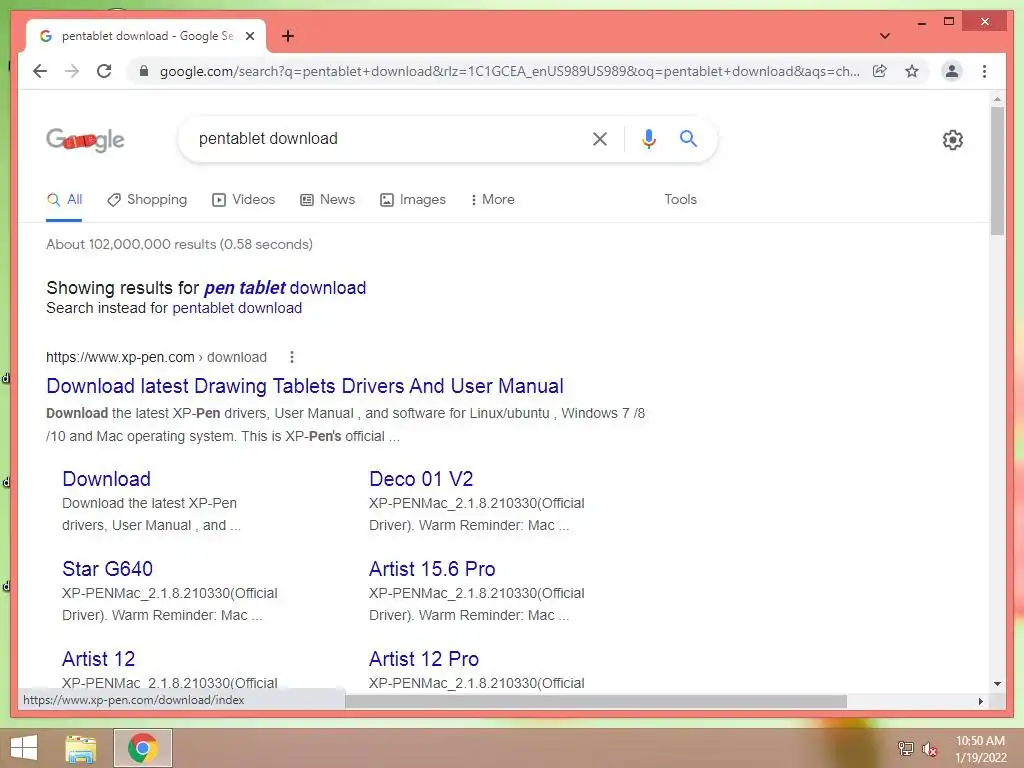Open Chrome's three-dot menu
1024x768 pixels.
pyautogui.click(x=984, y=71)
